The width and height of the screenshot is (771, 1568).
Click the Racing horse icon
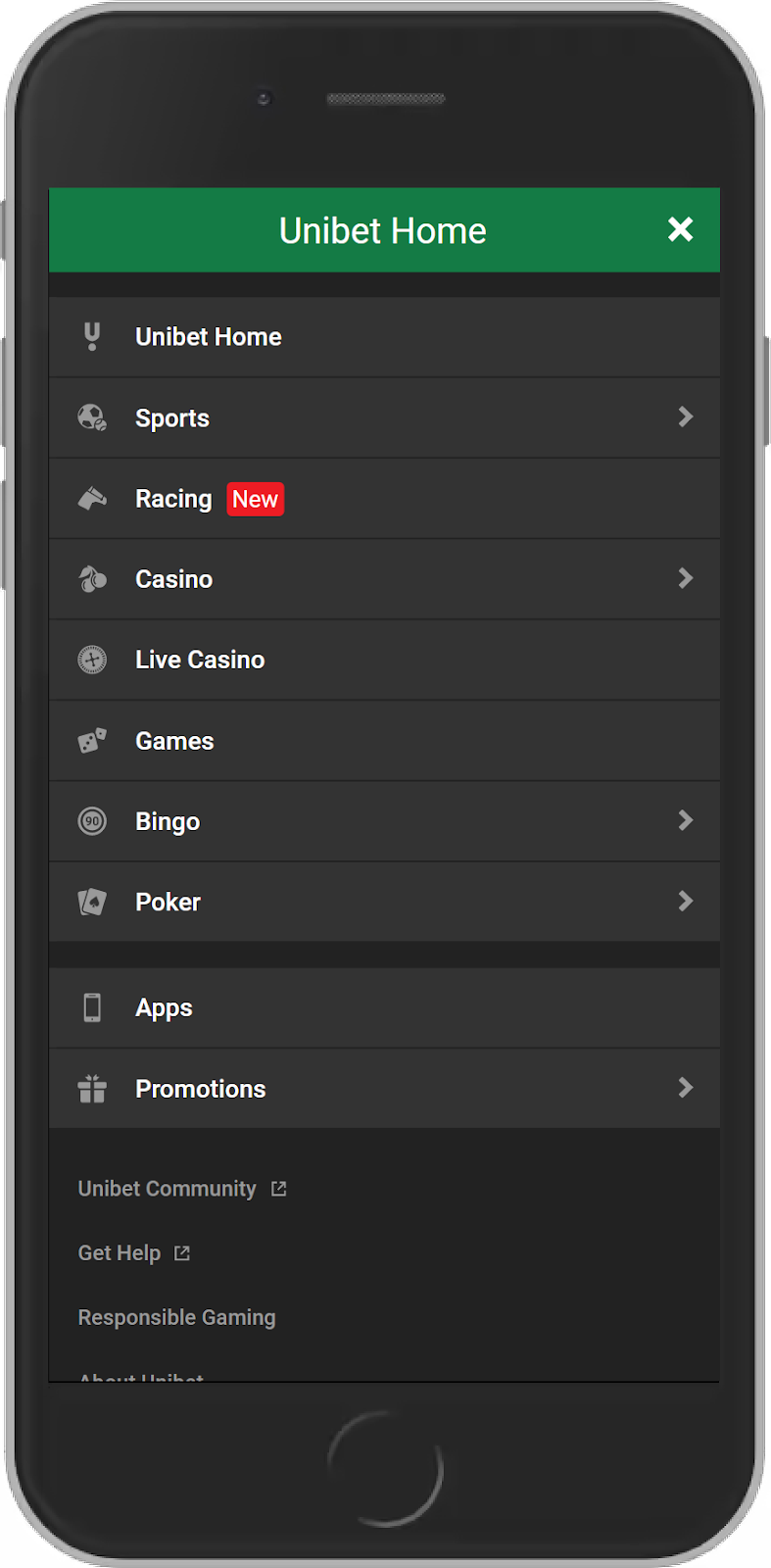tap(92, 499)
